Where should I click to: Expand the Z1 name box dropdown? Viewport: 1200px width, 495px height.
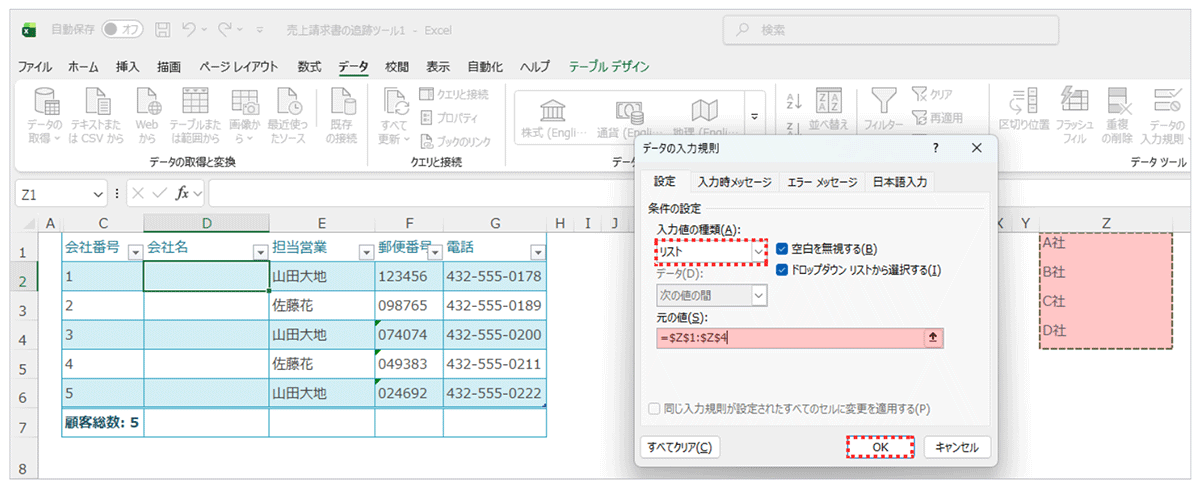[x=98, y=193]
